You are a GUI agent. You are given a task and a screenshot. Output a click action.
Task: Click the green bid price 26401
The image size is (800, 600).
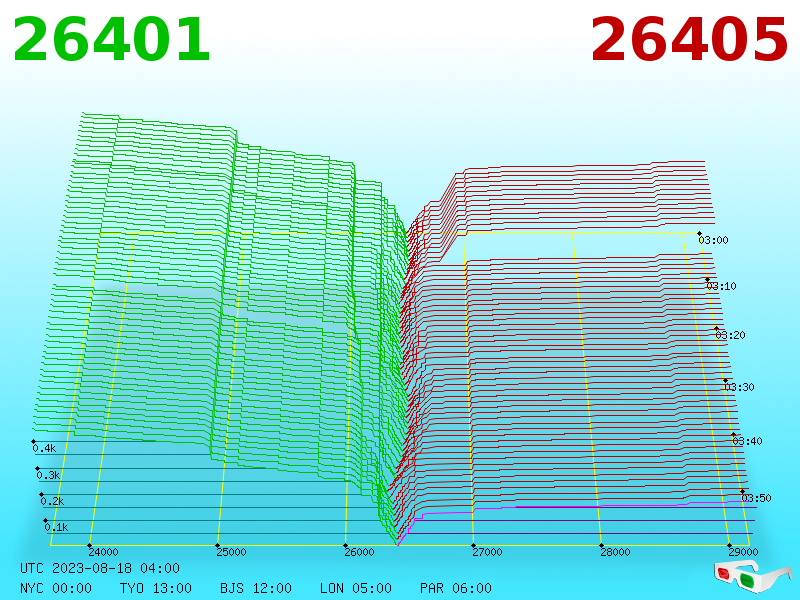point(111,40)
